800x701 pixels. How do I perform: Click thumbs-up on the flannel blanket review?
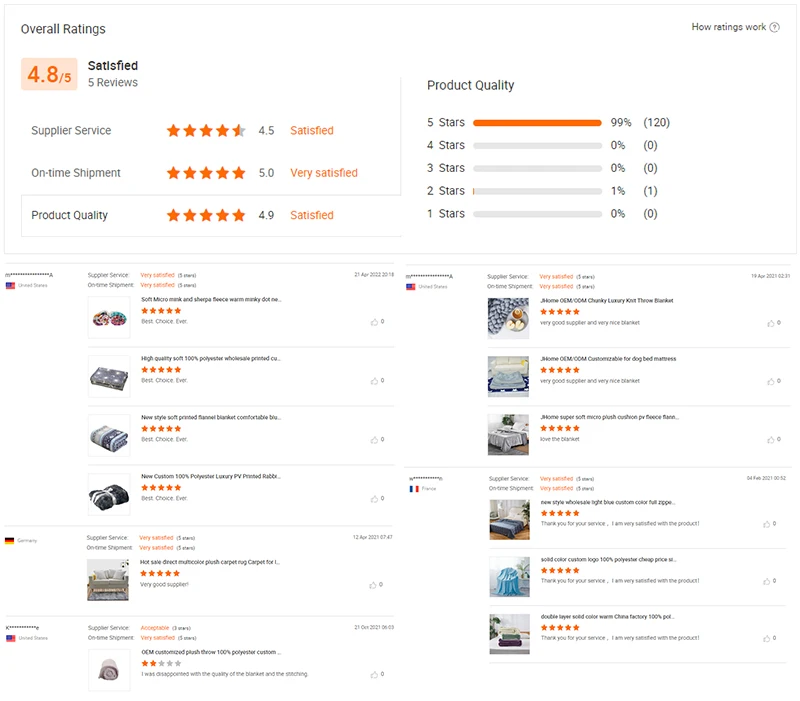click(x=375, y=439)
